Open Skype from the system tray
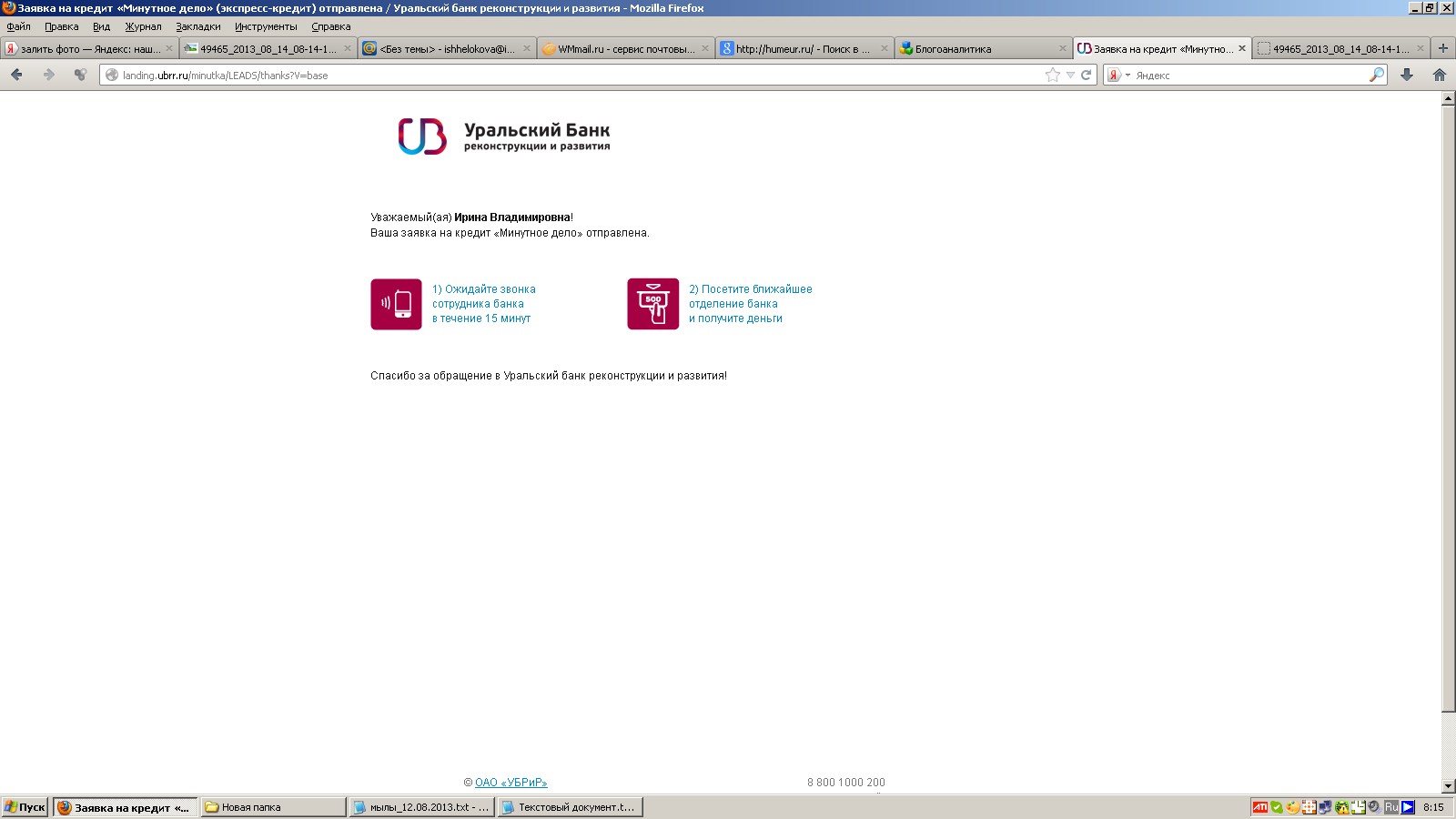The height and width of the screenshot is (819, 1456). (x=1277, y=807)
